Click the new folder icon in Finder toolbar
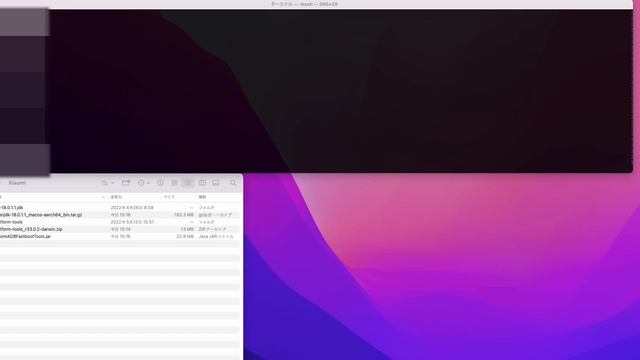 (126, 183)
